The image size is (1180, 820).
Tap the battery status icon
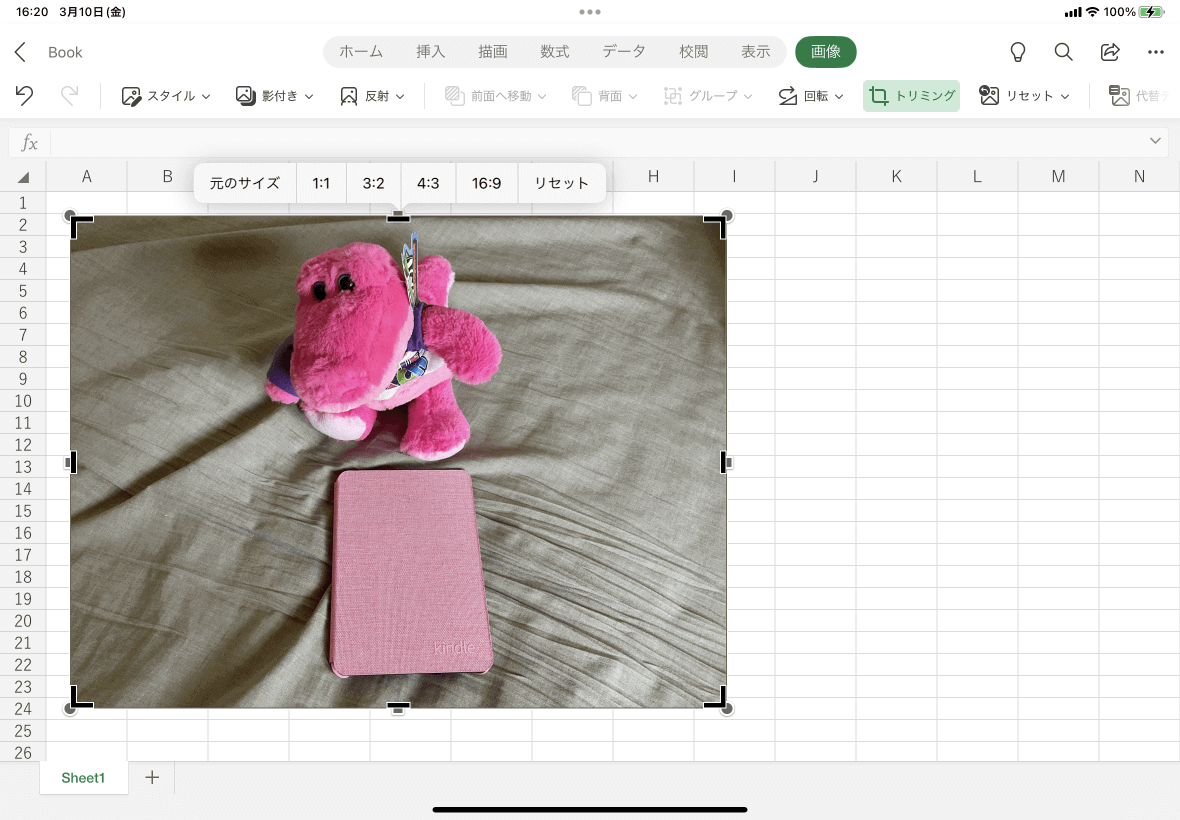(1151, 12)
